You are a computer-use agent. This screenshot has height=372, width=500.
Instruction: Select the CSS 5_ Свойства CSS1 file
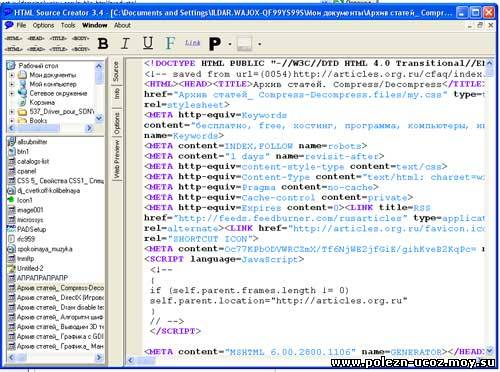click(60, 181)
